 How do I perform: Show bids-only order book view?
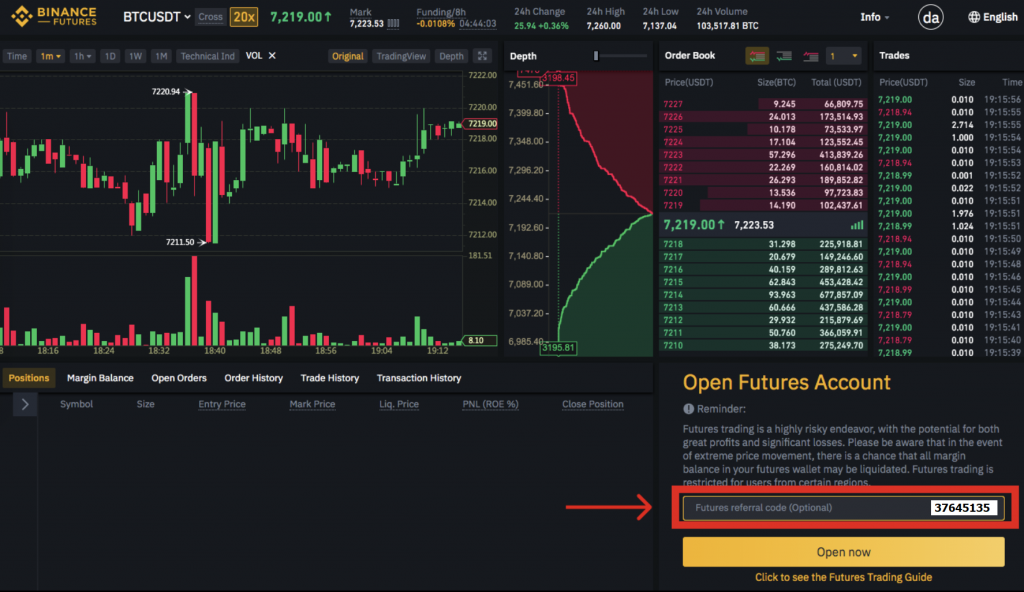pos(784,56)
